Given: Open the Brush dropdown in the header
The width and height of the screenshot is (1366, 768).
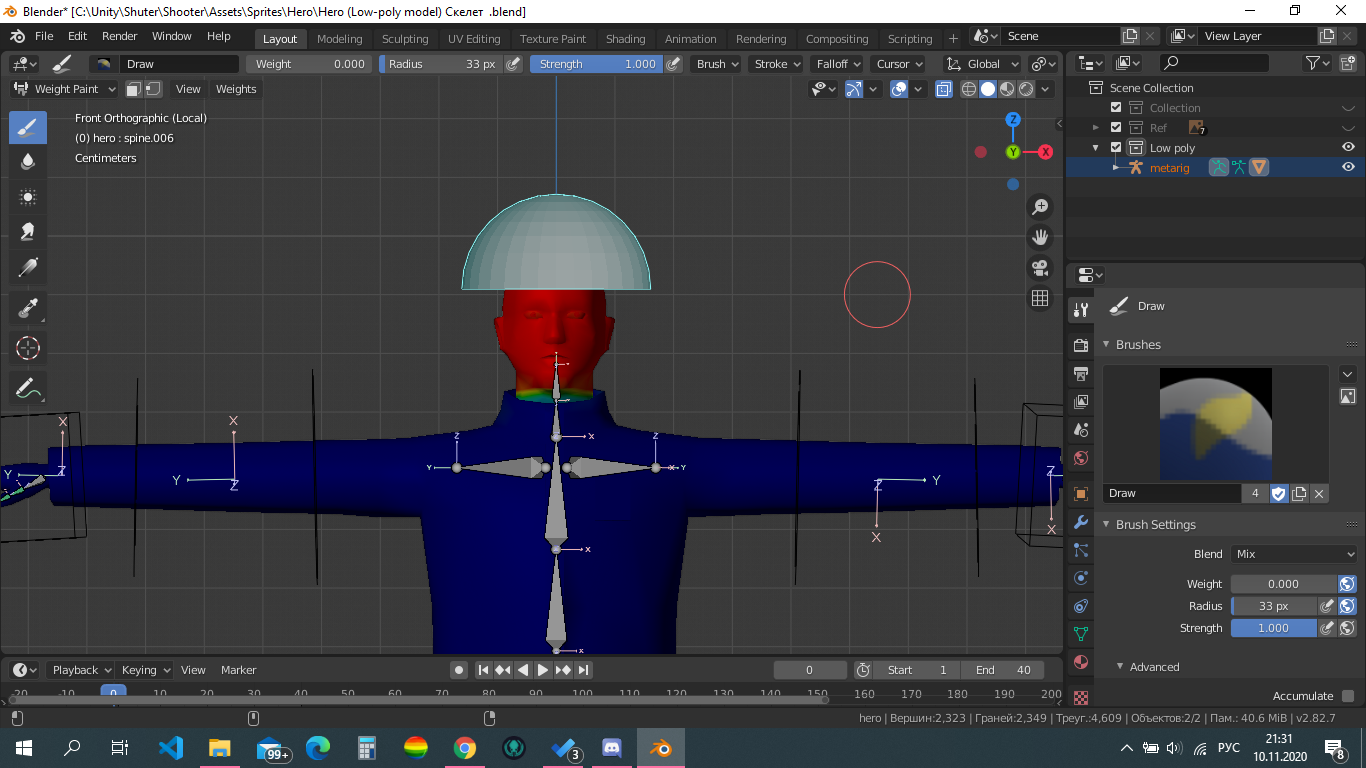Looking at the screenshot, I should point(717,64).
